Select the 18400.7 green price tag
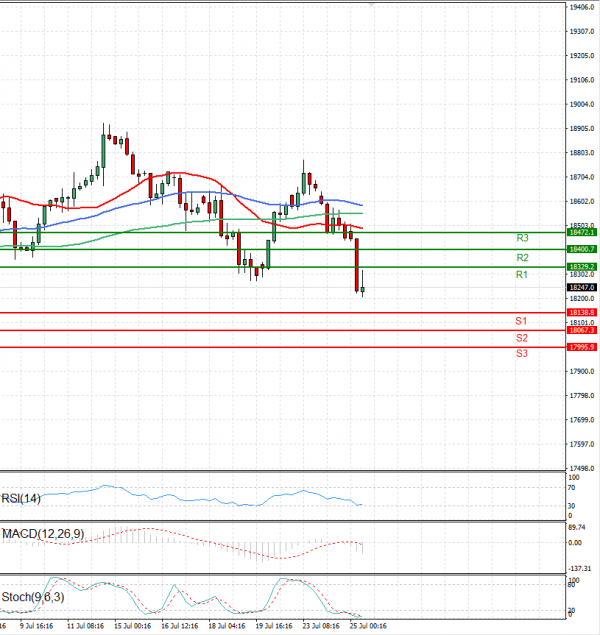 pos(582,249)
